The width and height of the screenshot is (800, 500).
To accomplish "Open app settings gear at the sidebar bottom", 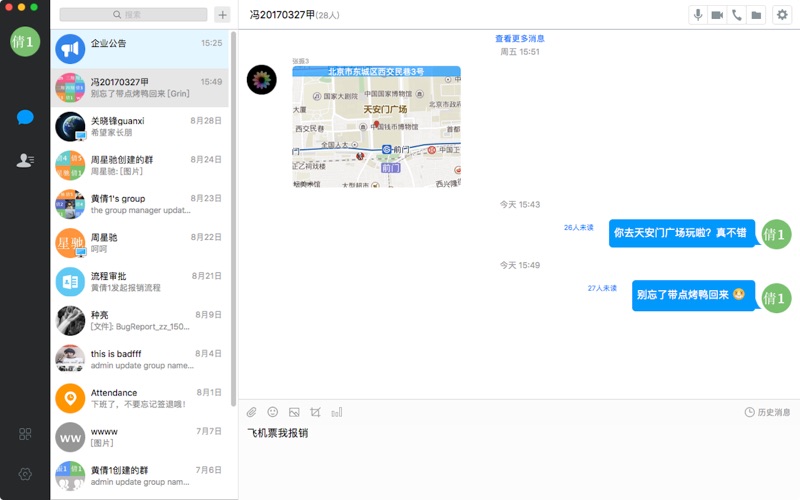I will pos(25,474).
